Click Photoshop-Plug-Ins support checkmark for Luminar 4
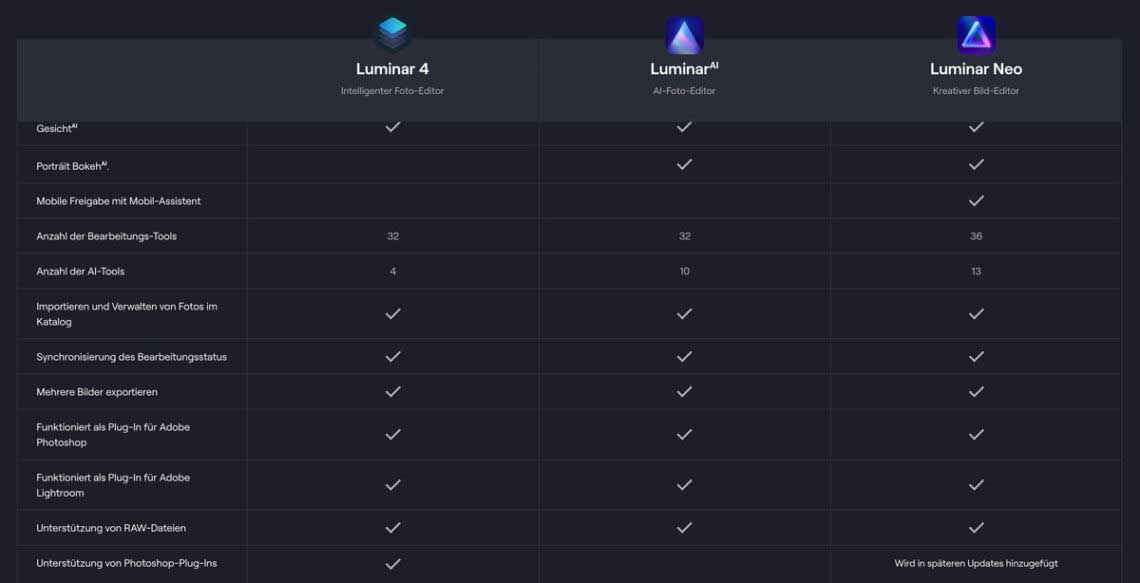 pos(393,563)
